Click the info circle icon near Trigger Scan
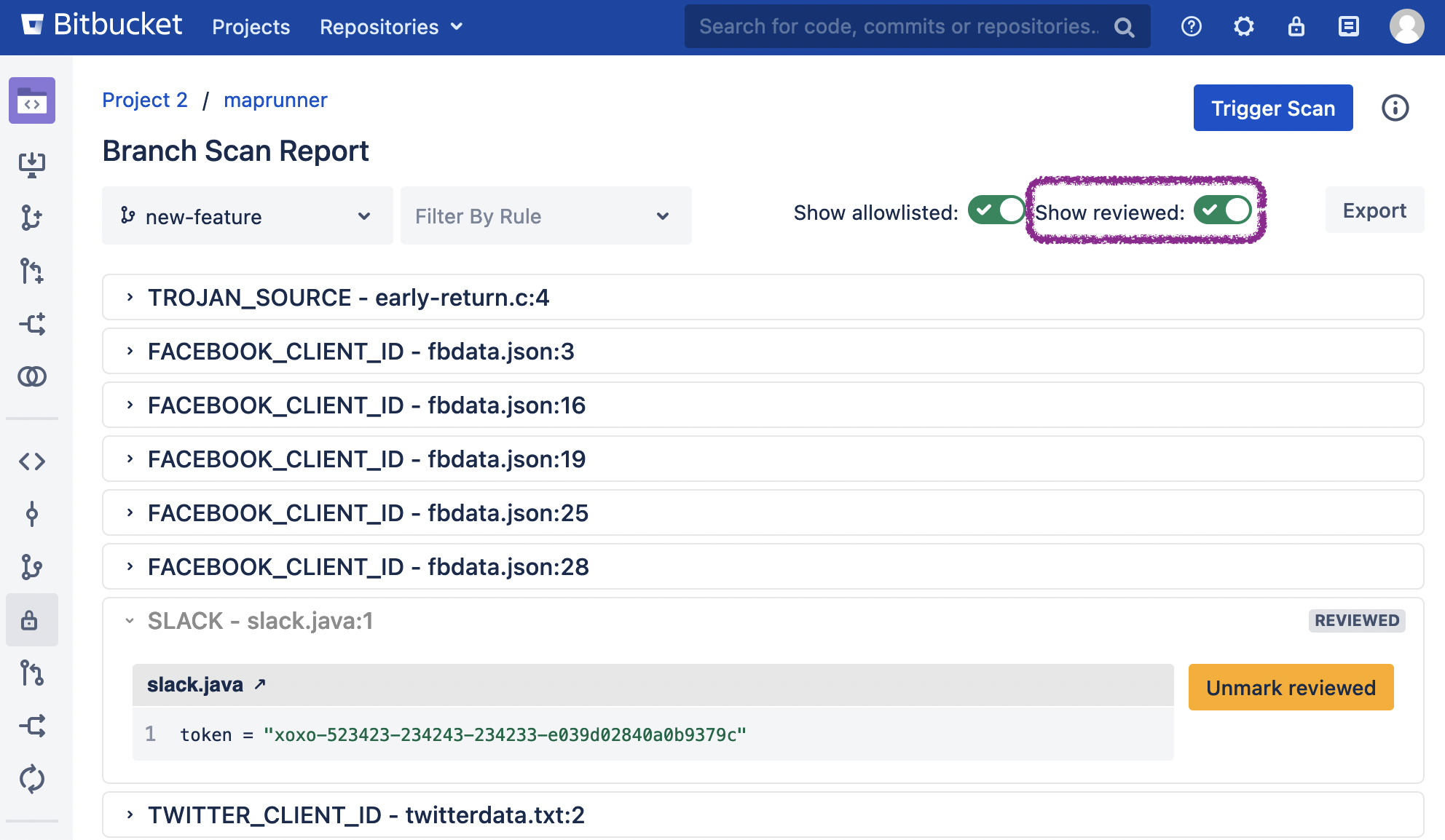 1395,108
